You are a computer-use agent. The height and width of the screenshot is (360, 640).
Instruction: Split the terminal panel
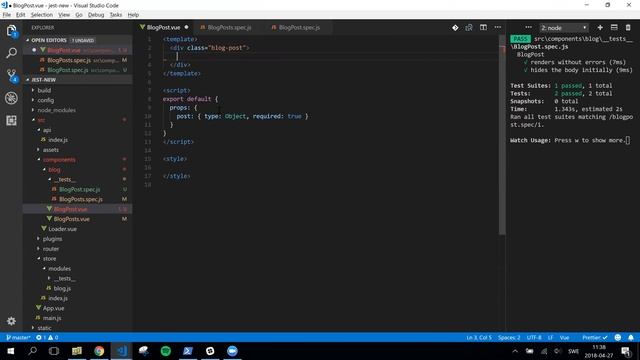click(x=614, y=28)
